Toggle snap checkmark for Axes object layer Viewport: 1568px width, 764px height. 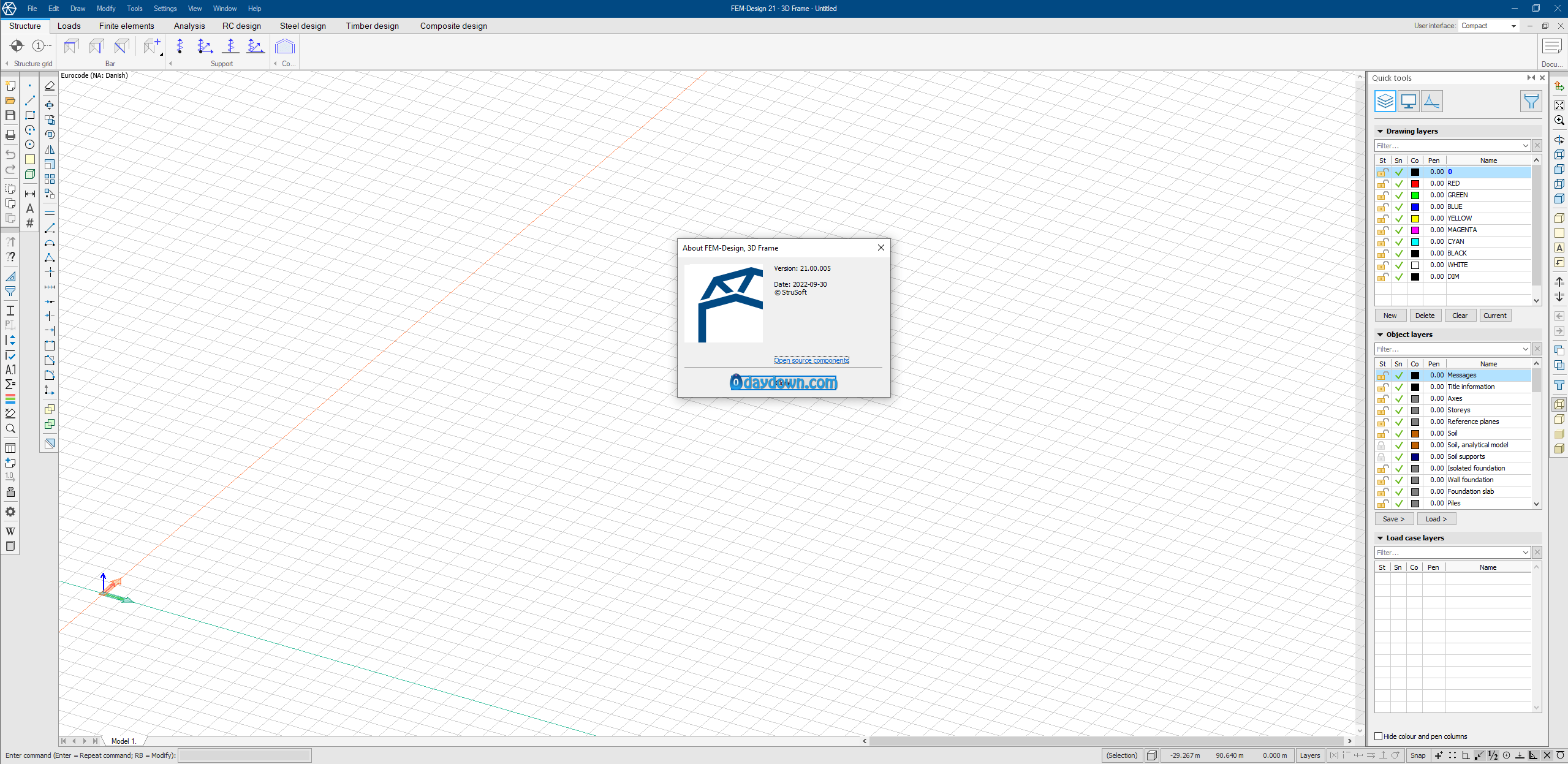click(1399, 398)
